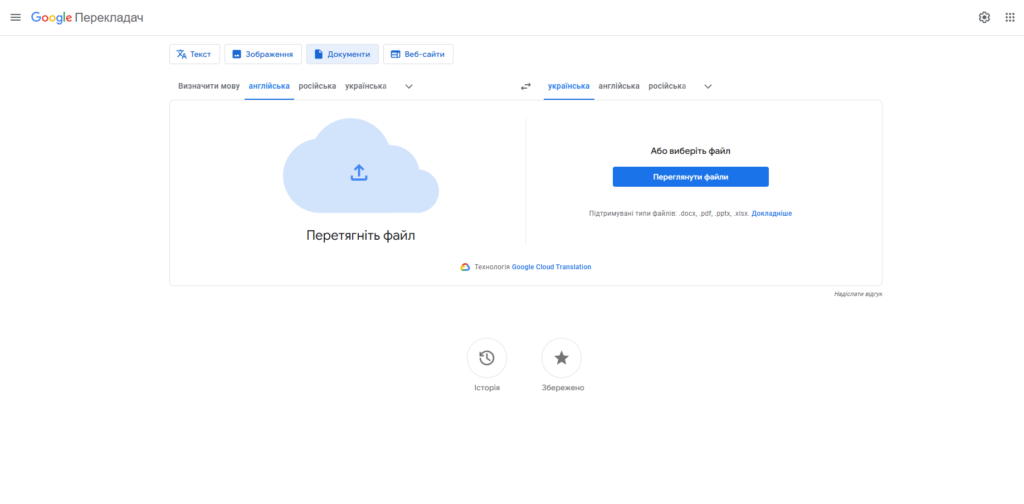Select англійська as target language
The width and height of the screenshot is (1024, 504).
click(619, 86)
